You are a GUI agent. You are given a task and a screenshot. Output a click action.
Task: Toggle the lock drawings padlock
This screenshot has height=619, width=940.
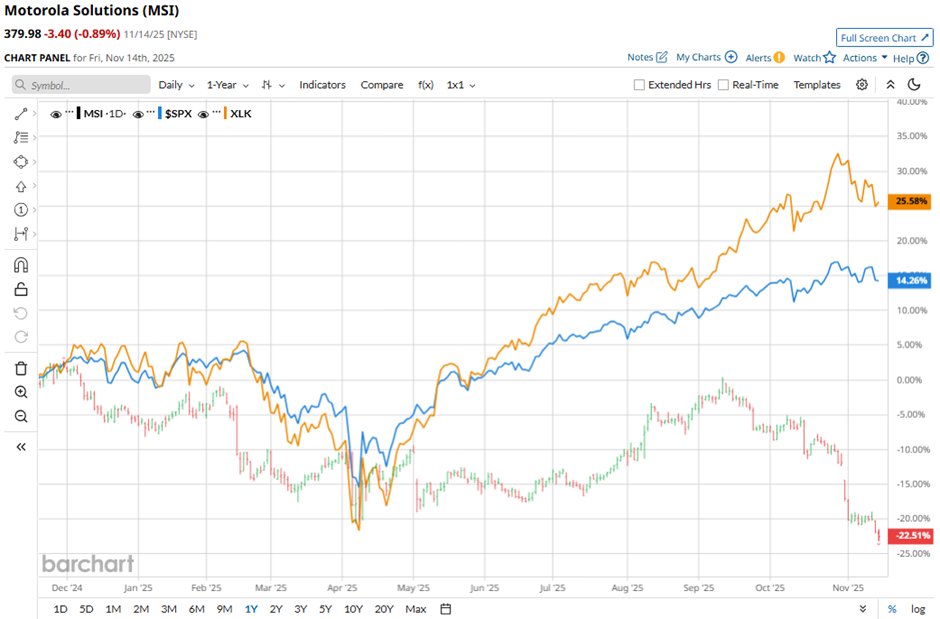21,289
